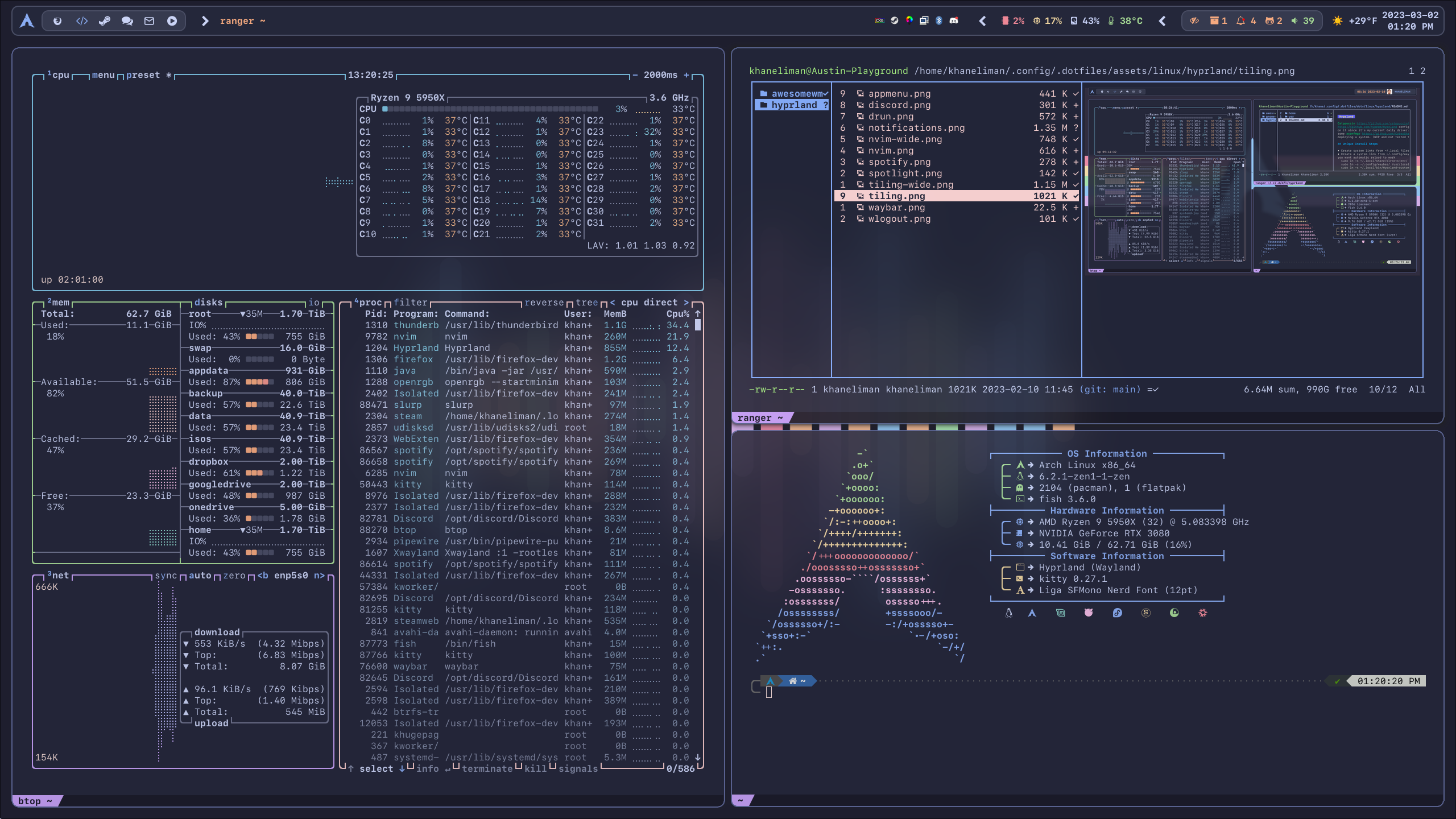The width and height of the screenshot is (1456, 819).
Task: Toggle the crossed-eye idle inhibitor icon
Action: click(x=1194, y=21)
